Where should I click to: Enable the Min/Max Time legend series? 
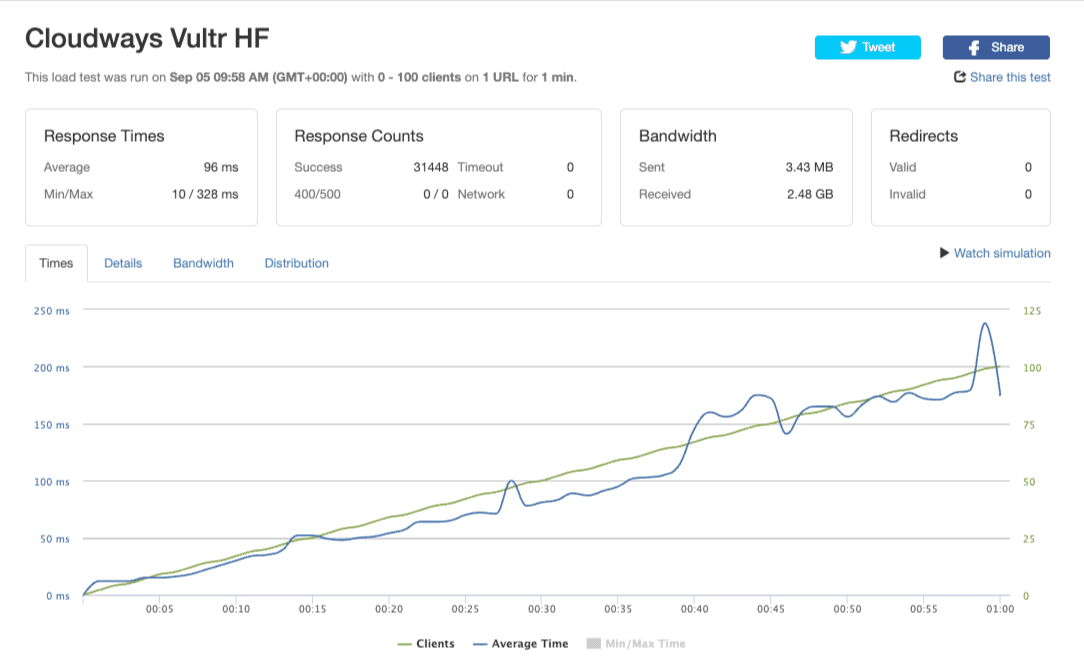(x=645, y=644)
